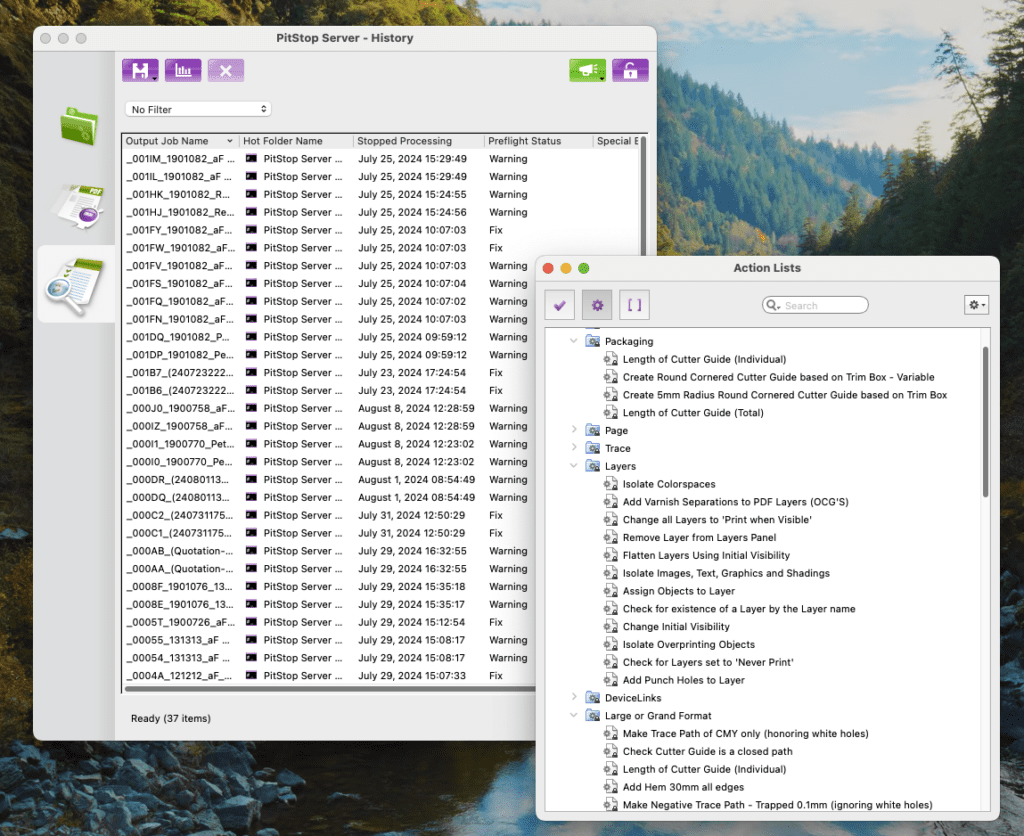1024x836 pixels.
Task: Click the purple X delete toolbar icon
Action: (226, 71)
